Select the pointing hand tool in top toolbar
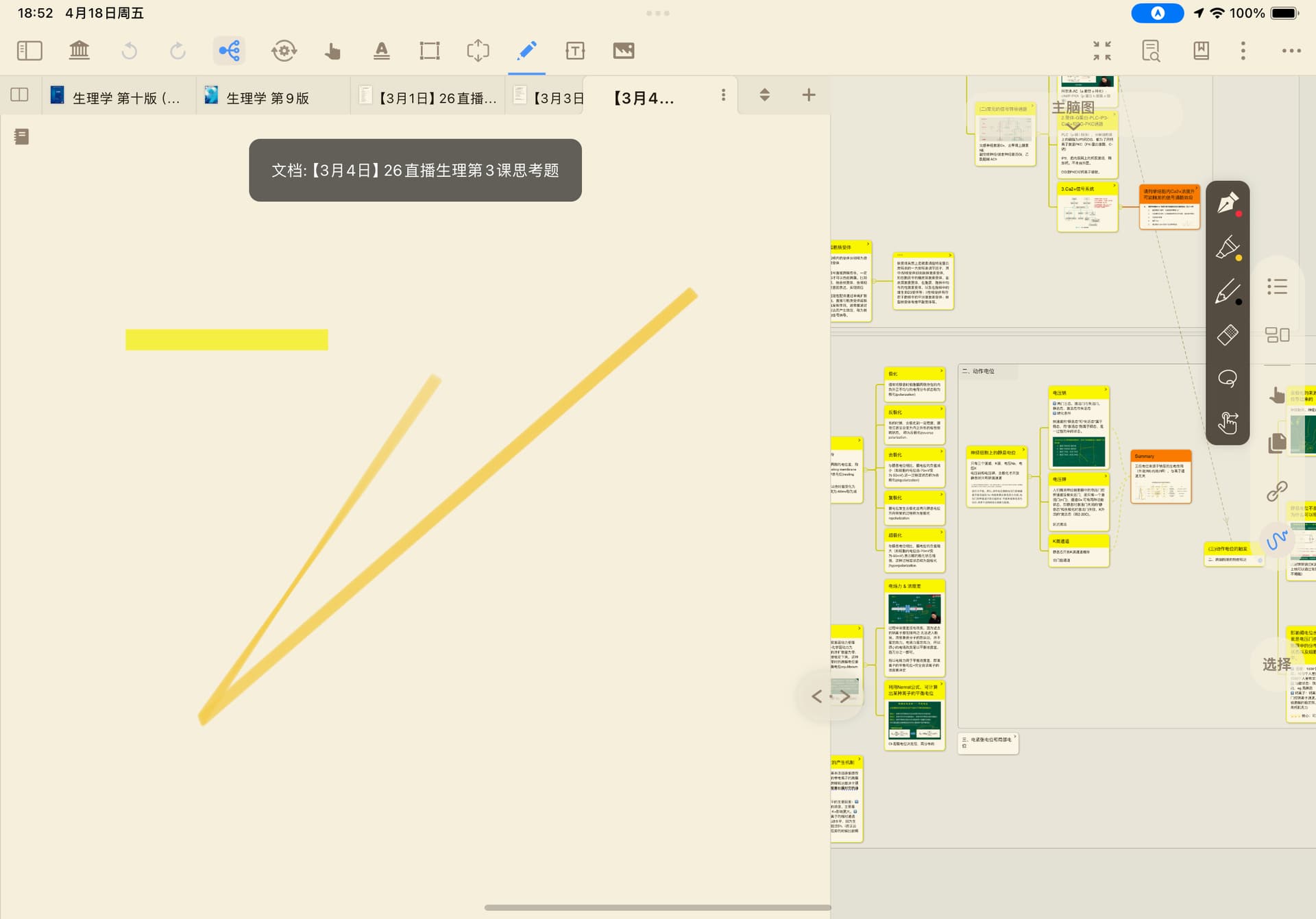The height and width of the screenshot is (919, 1316). [332, 51]
